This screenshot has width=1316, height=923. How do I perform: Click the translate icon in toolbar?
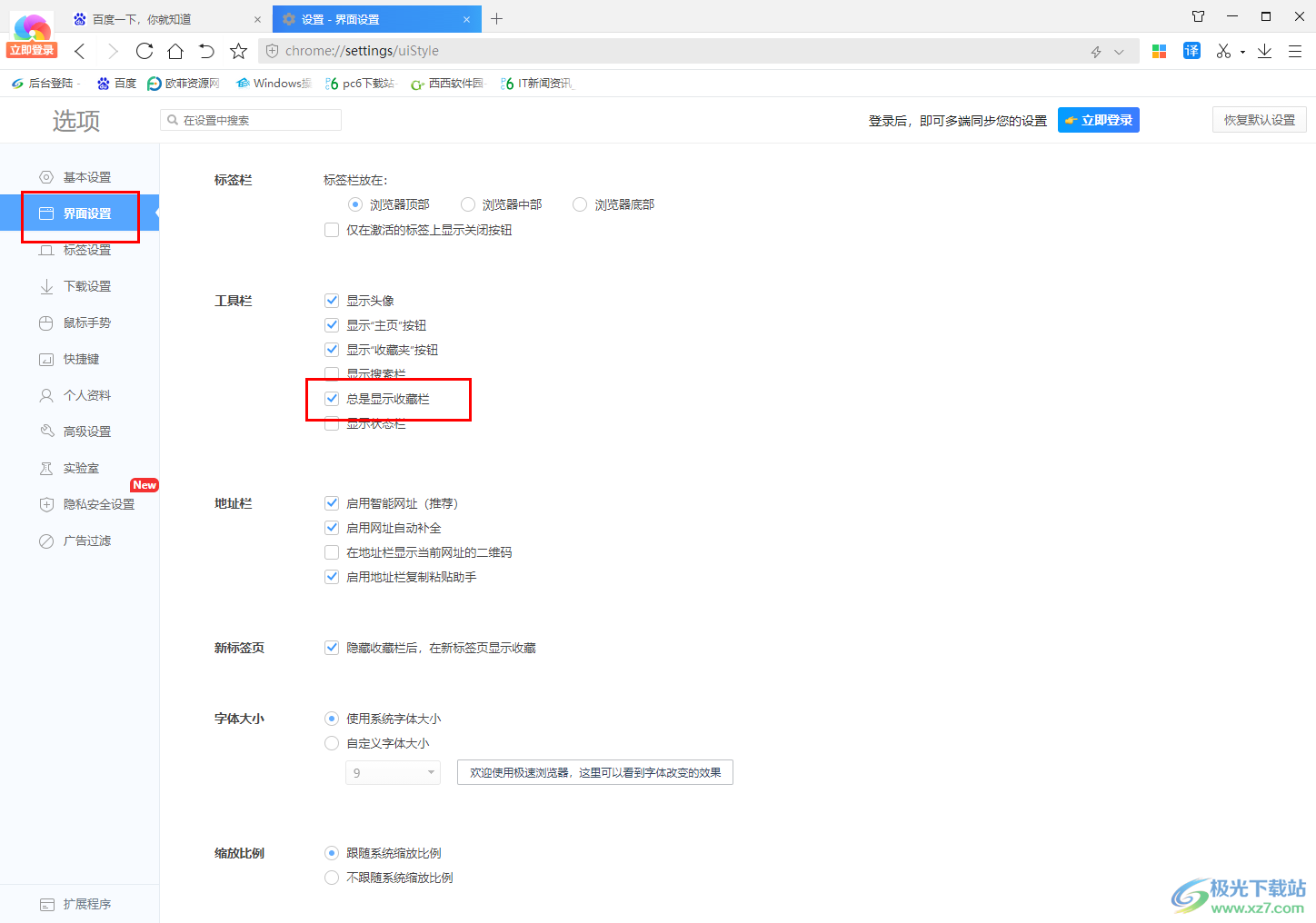tap(1191, 51)
